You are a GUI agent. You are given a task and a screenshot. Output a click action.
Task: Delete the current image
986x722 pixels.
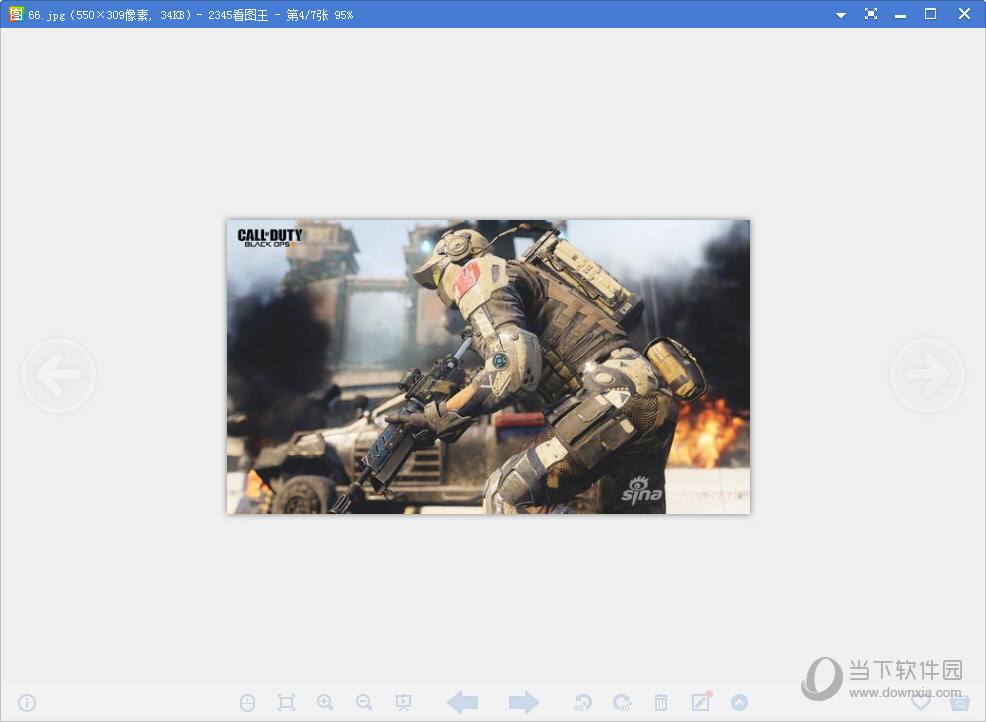point(661,703)
